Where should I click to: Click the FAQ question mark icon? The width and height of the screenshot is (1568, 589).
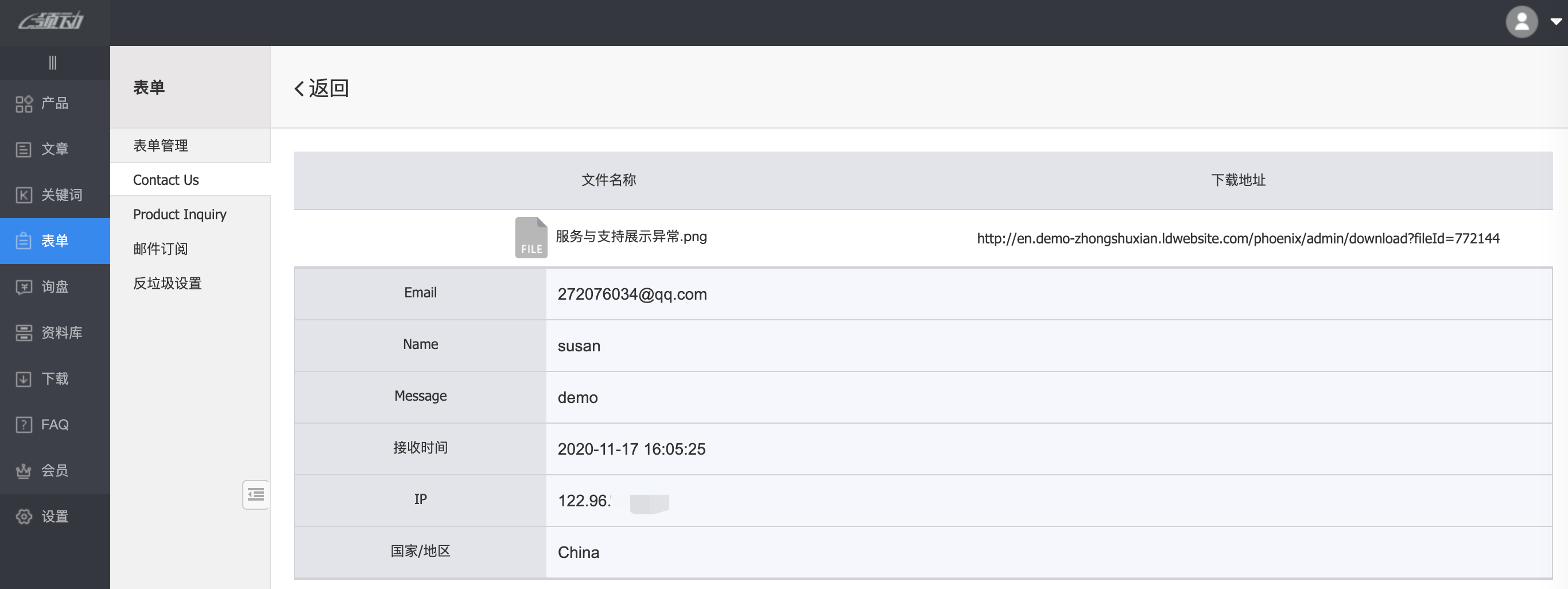(24, 425)
